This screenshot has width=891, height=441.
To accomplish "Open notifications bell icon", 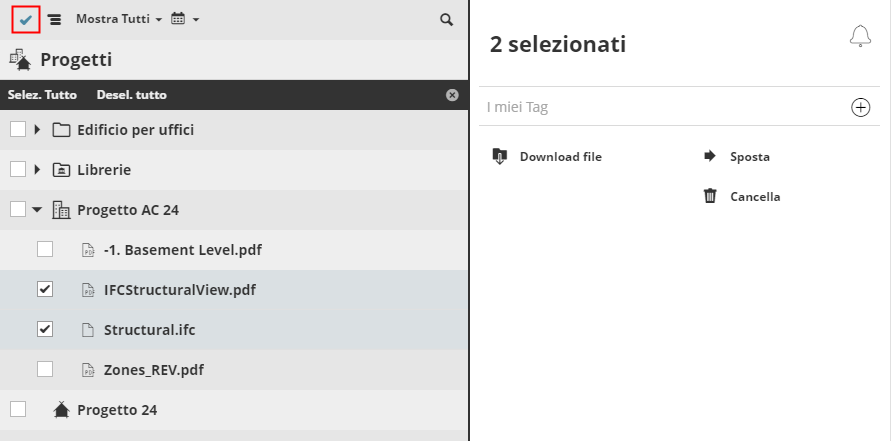I will tap(860, 37).
